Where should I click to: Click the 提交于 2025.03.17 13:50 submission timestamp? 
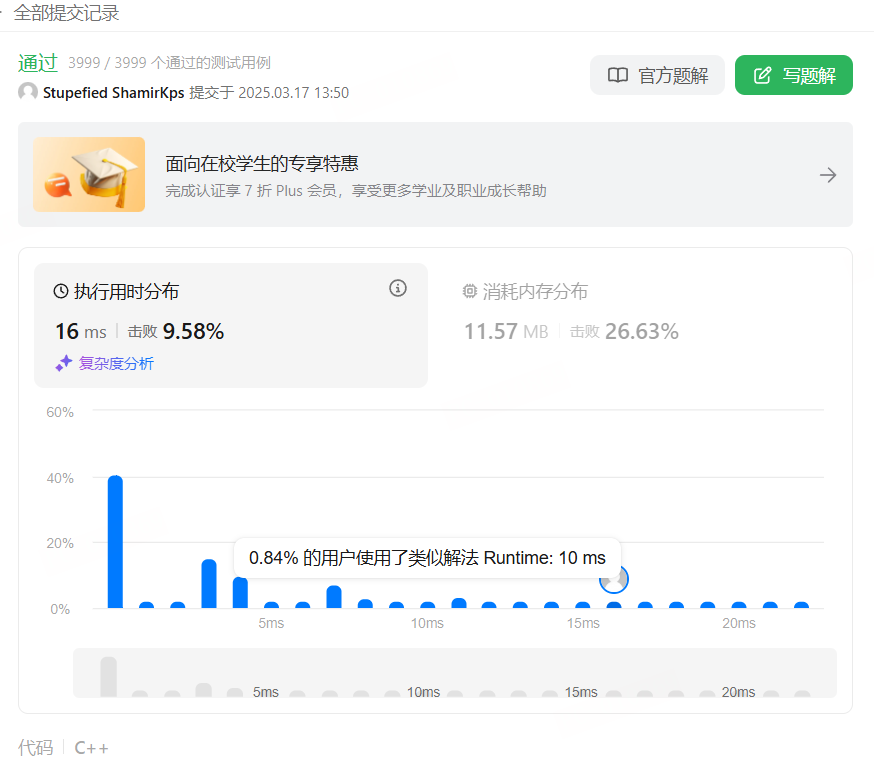[269, 93]
